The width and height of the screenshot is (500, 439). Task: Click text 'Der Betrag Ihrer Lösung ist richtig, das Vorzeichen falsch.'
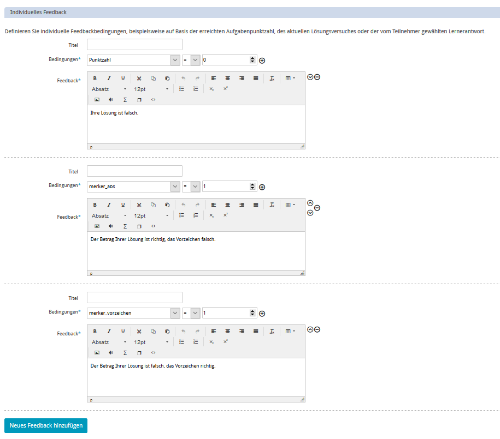click(153, 239)
